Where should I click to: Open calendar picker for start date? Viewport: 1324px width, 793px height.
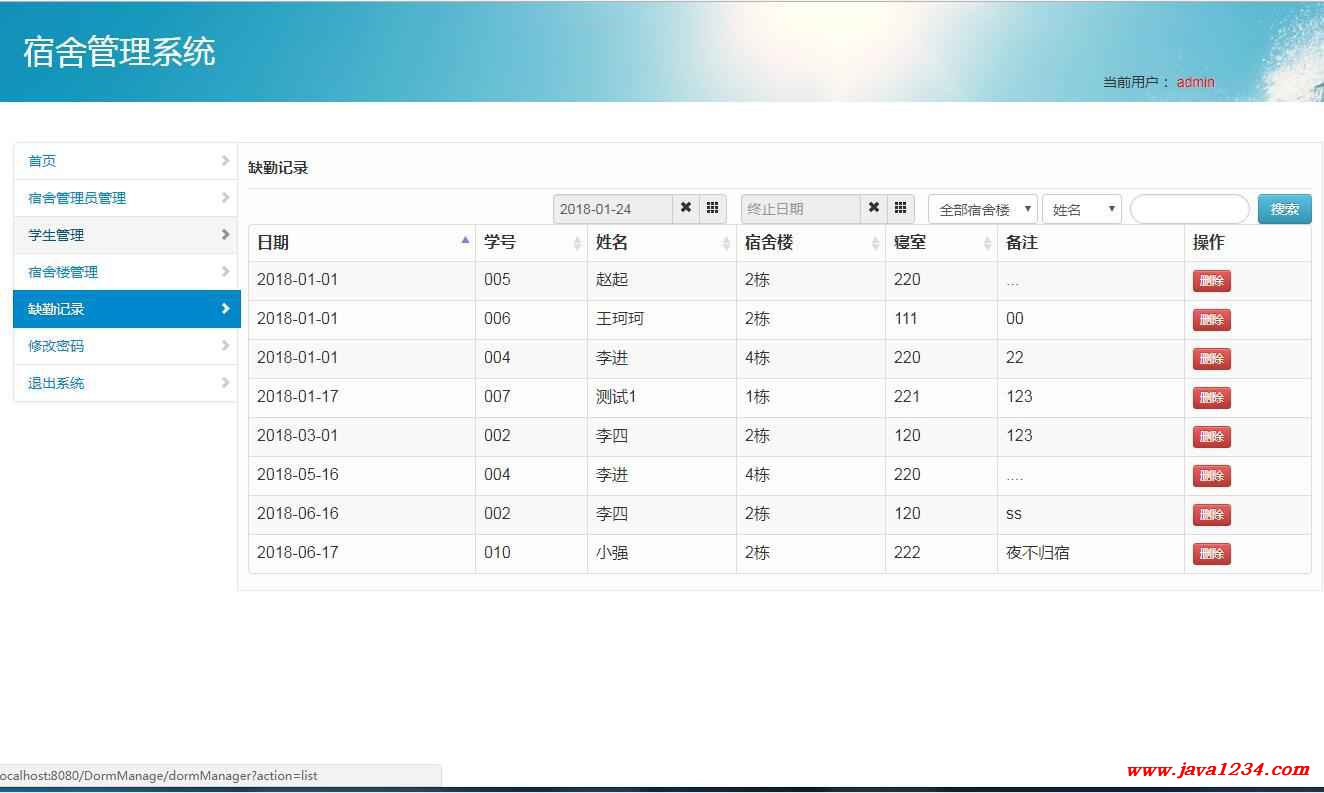[712, 208]
